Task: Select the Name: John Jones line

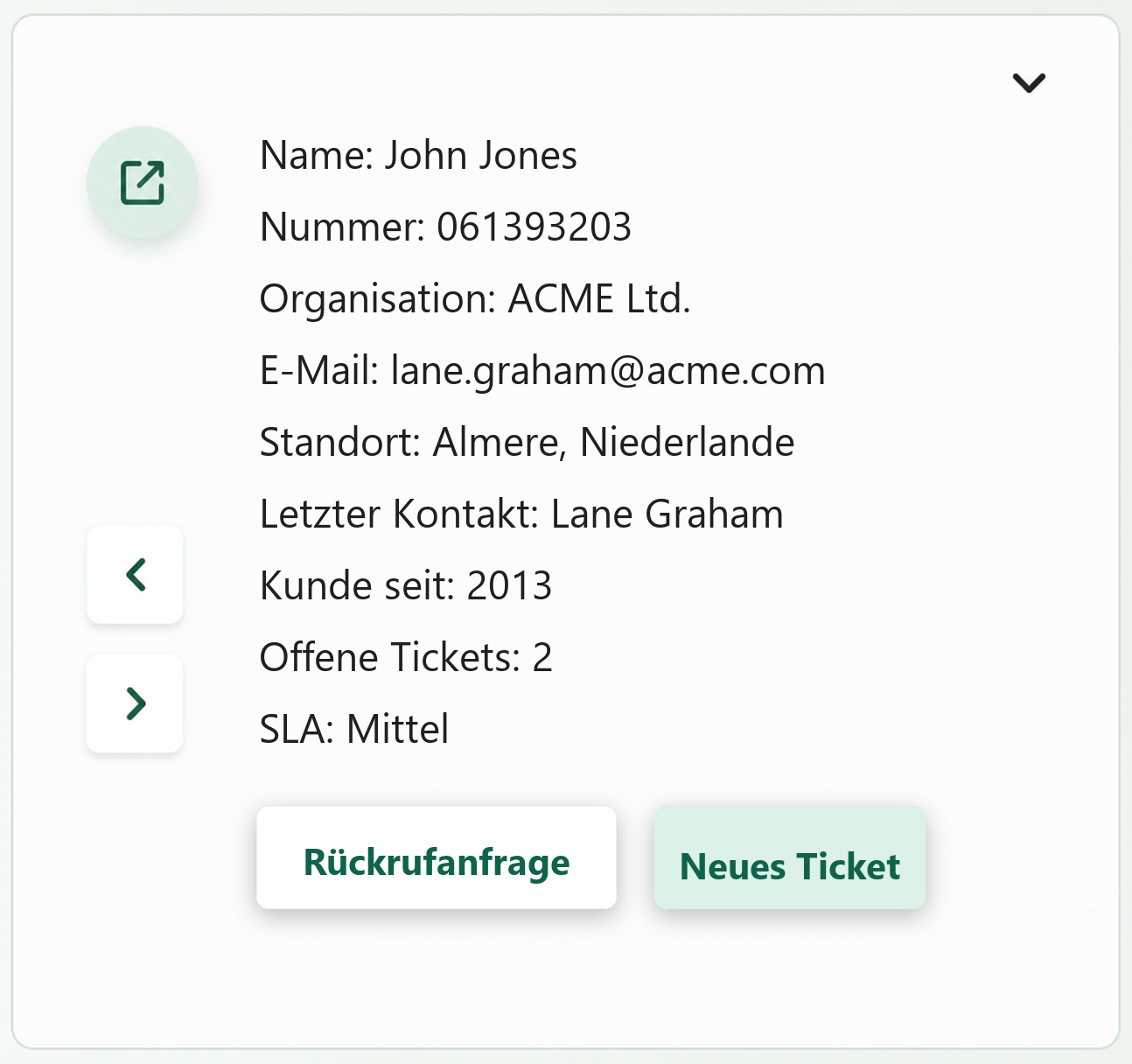Action: 418,156
